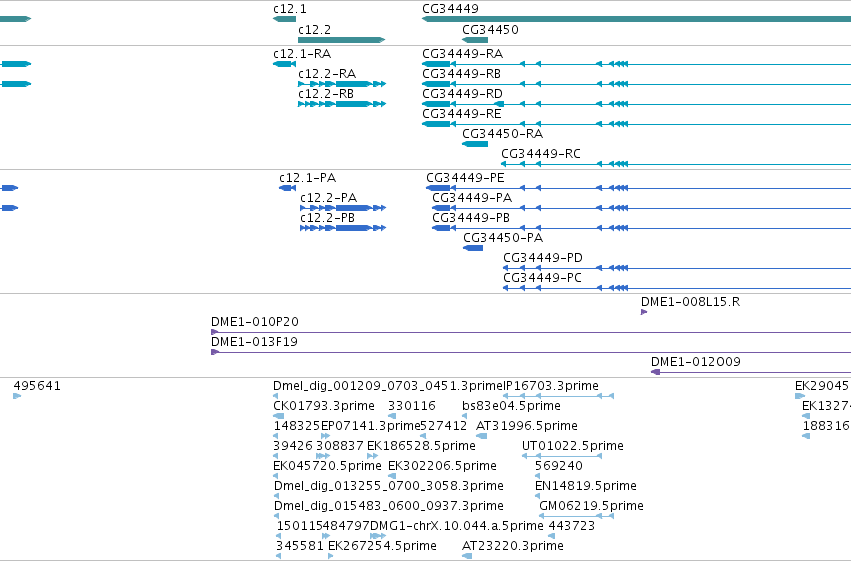Click the CG34450-RA transcript label

[x=503, y=133]
